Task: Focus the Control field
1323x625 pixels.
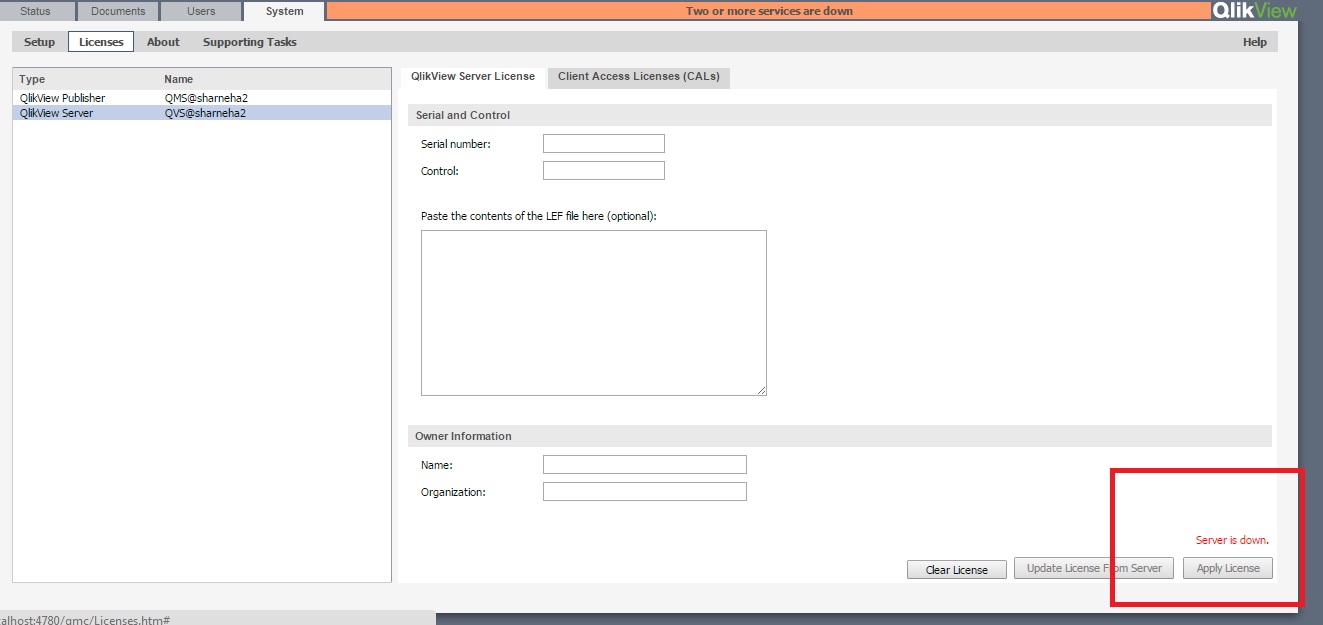Action: tap(603, 171)
